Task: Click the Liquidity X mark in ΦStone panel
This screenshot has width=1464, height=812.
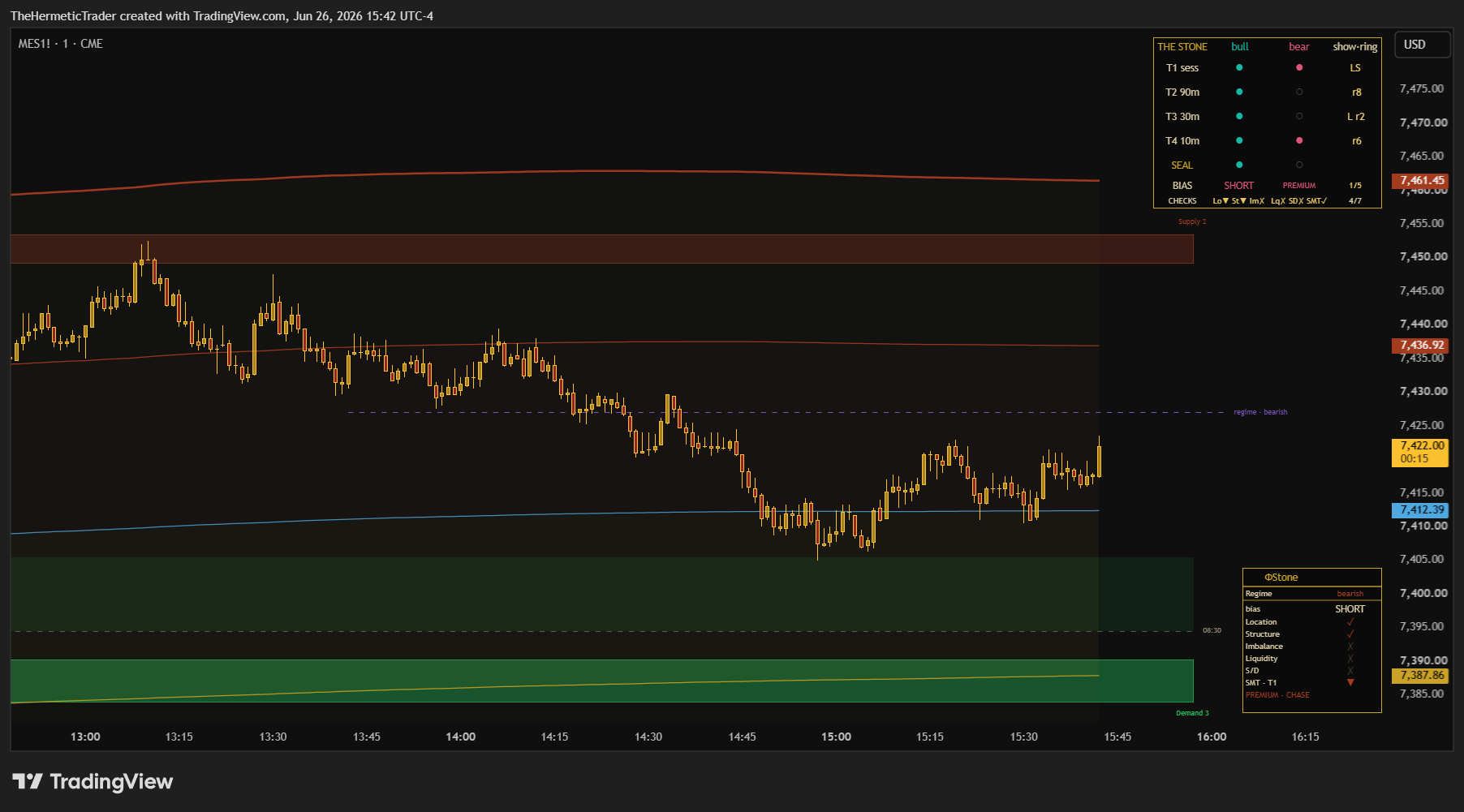Action: (x=1350, y=659)
